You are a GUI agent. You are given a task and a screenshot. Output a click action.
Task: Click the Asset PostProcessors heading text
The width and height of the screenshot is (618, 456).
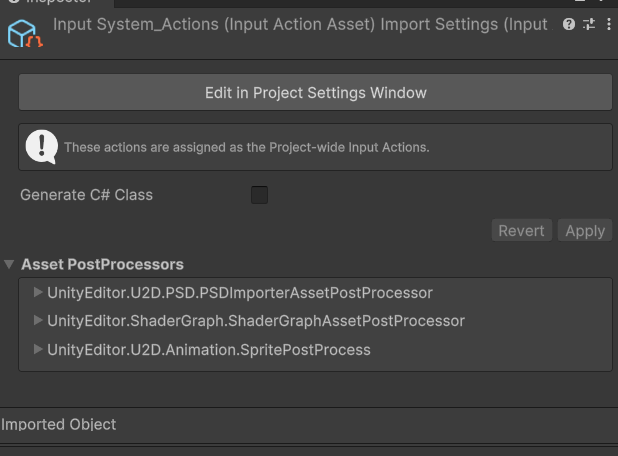102,265
